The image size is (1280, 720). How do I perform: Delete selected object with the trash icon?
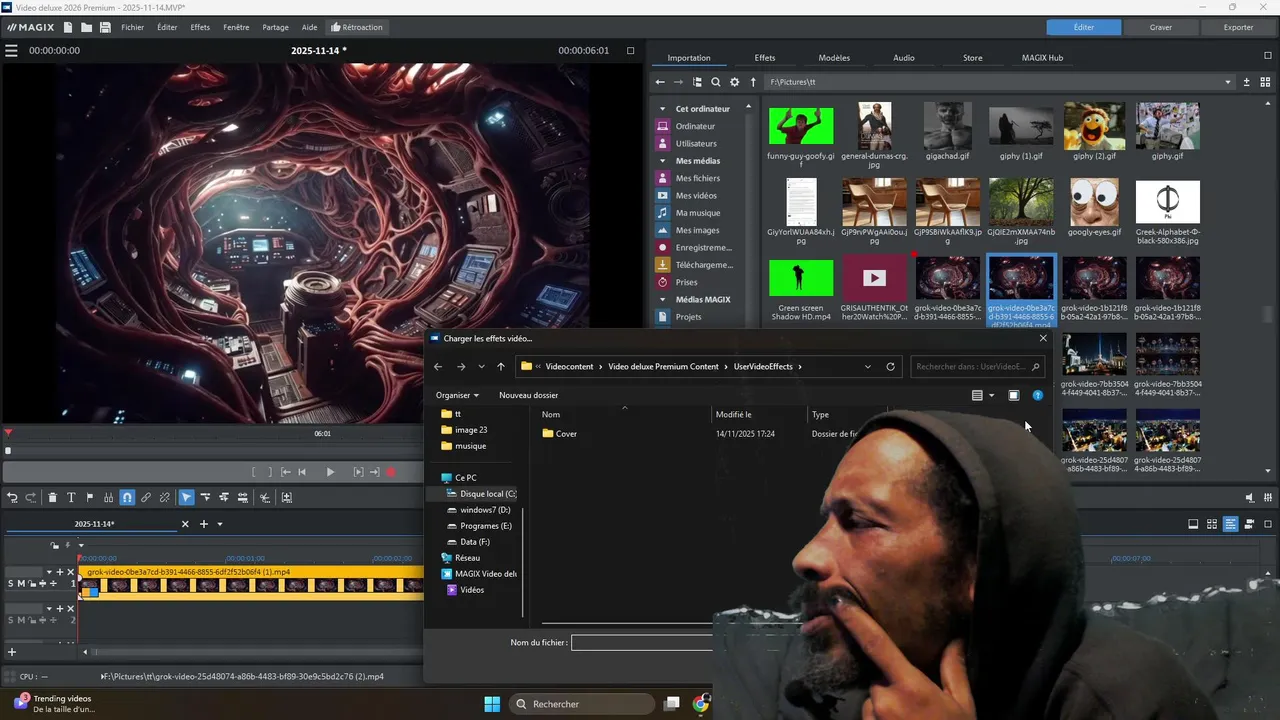(52, 497)
